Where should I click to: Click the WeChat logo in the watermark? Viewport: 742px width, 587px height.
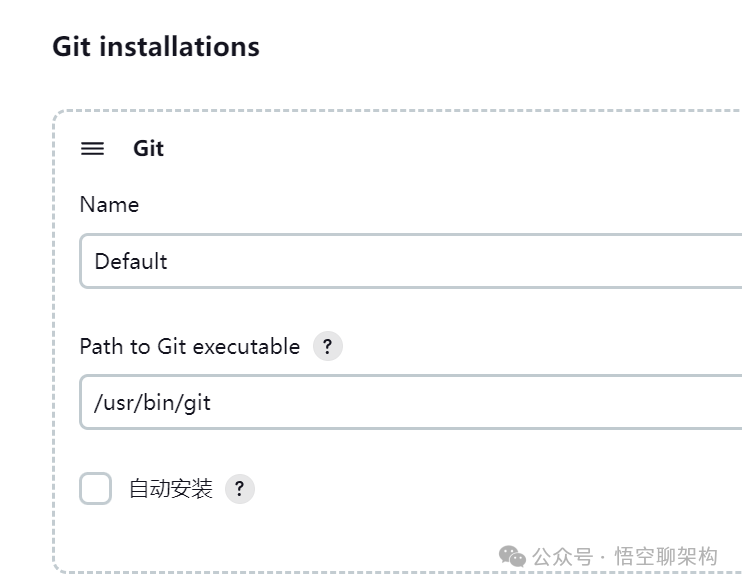[x=513, y=557]
